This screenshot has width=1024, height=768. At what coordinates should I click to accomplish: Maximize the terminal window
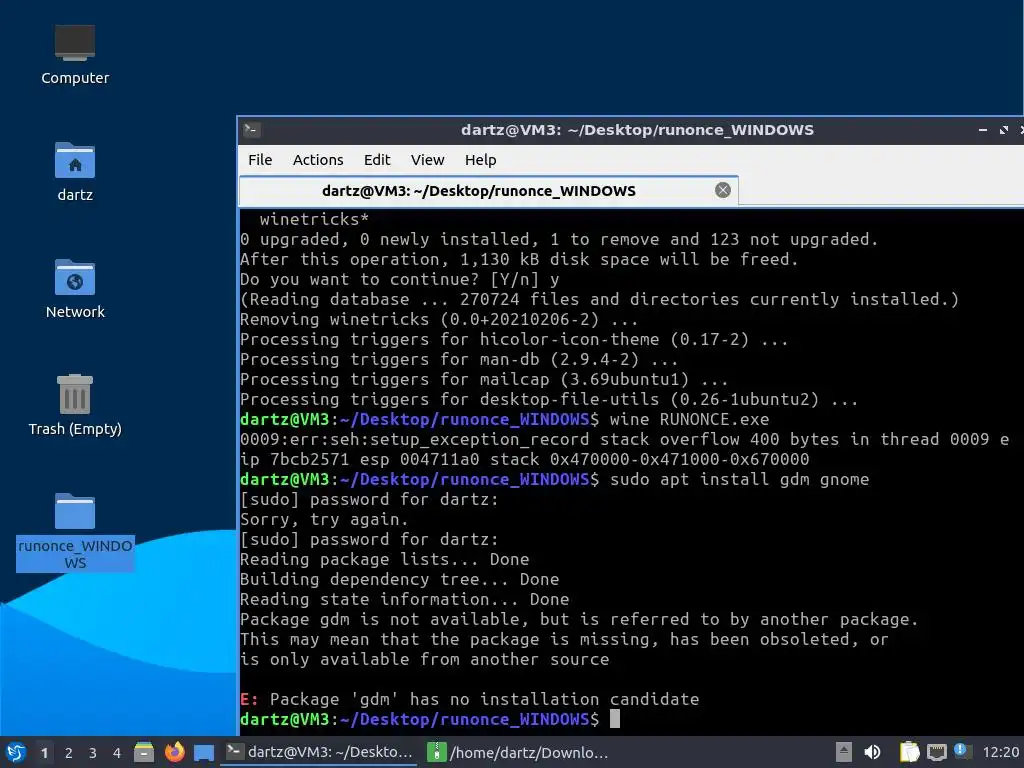1004,130
